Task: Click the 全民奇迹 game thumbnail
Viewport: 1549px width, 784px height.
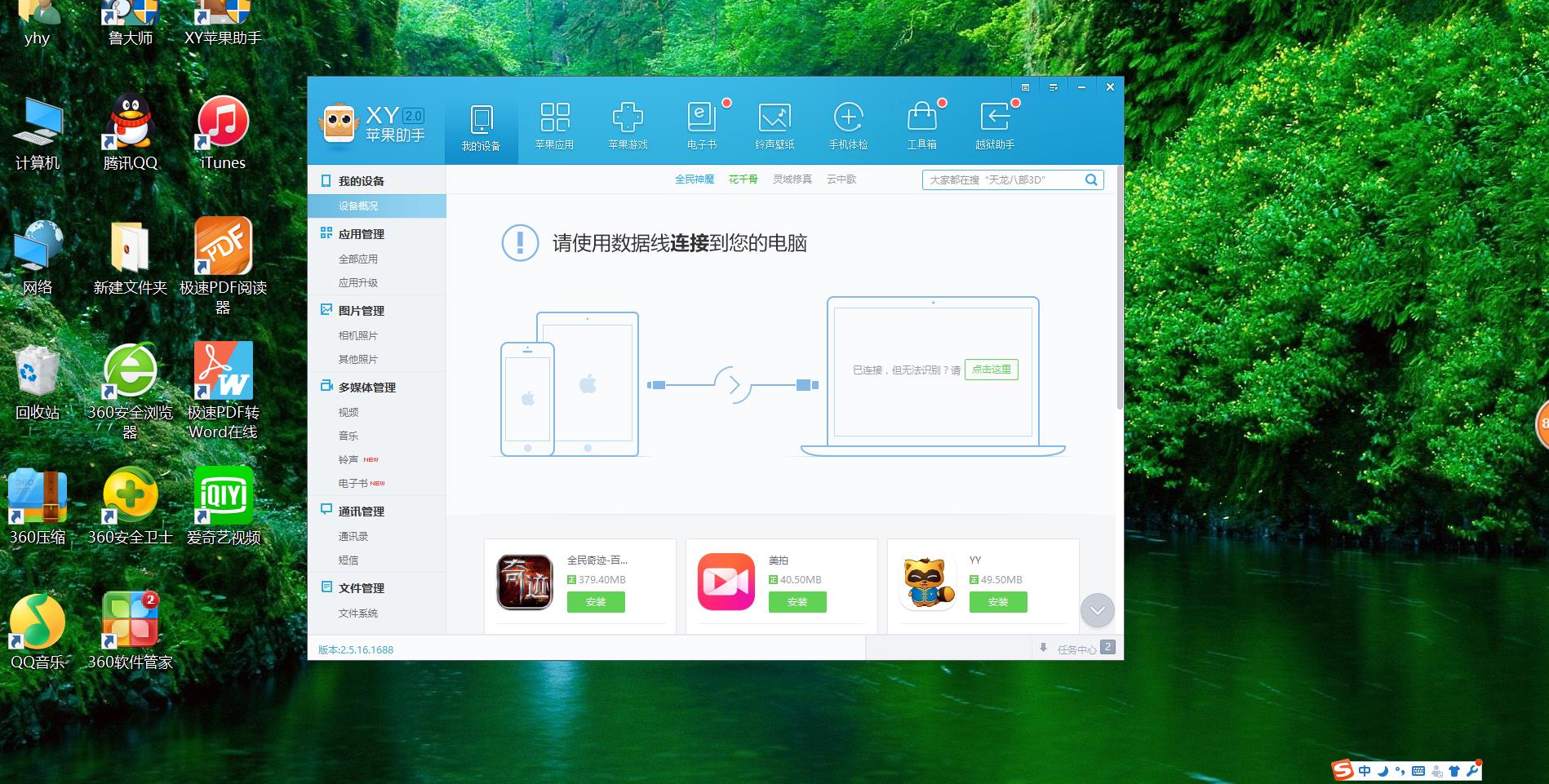Action: tap(525, 582)
